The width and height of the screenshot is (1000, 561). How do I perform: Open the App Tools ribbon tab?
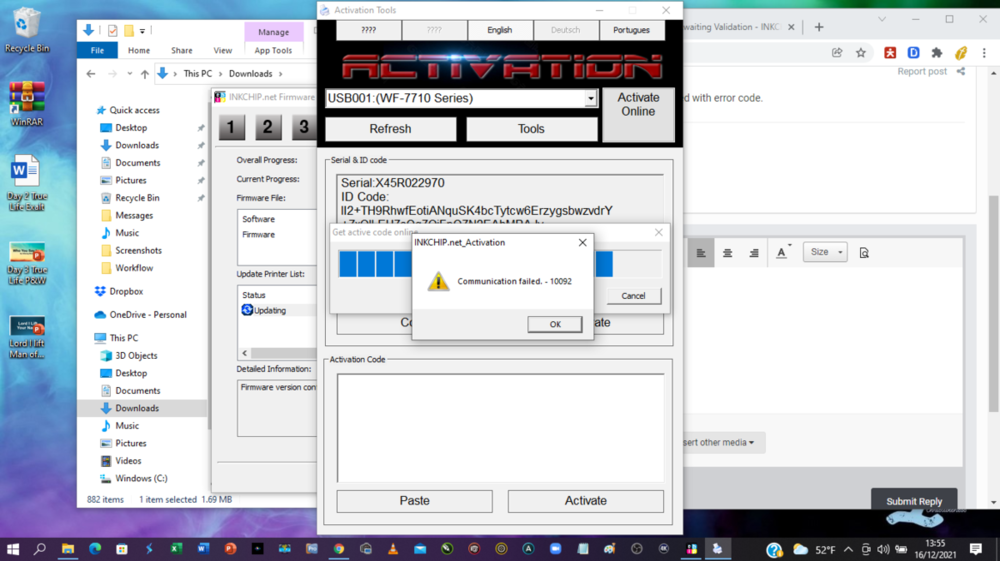tap(273, 50)
